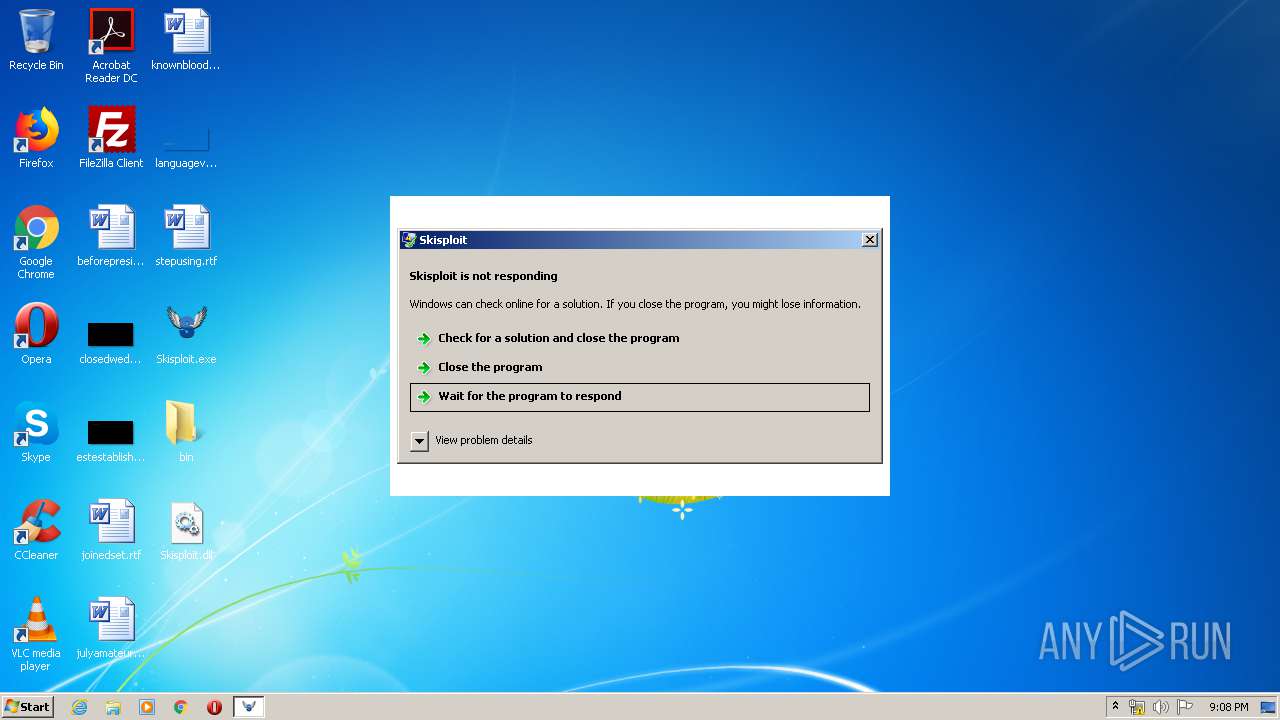Expand View problem details arrow
This screenshot has height=720, width=1280.
tap(420, 441)
